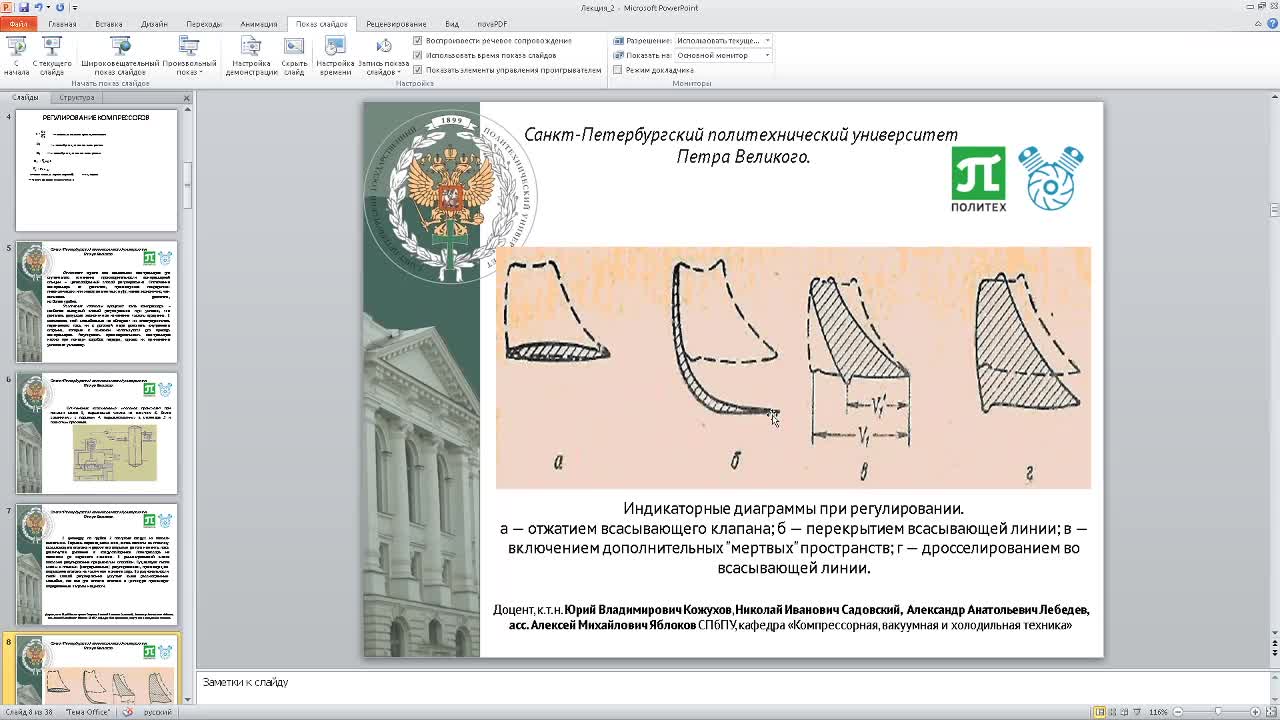Screen dimensions: 1280x720
Task: Switch to Reading view icon
Action: click(1126, 712)
